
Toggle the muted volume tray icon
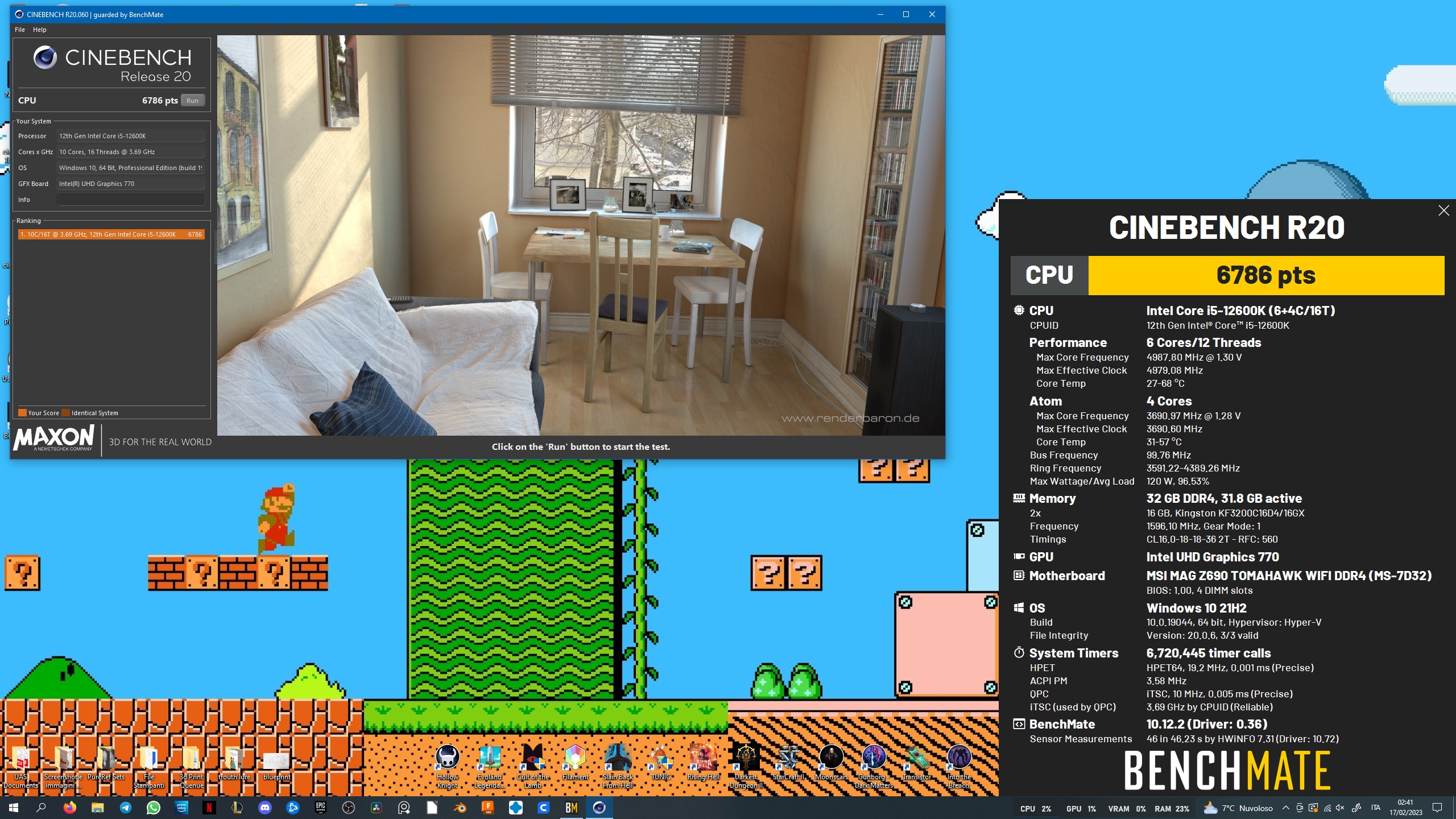tap(1341, 808)
